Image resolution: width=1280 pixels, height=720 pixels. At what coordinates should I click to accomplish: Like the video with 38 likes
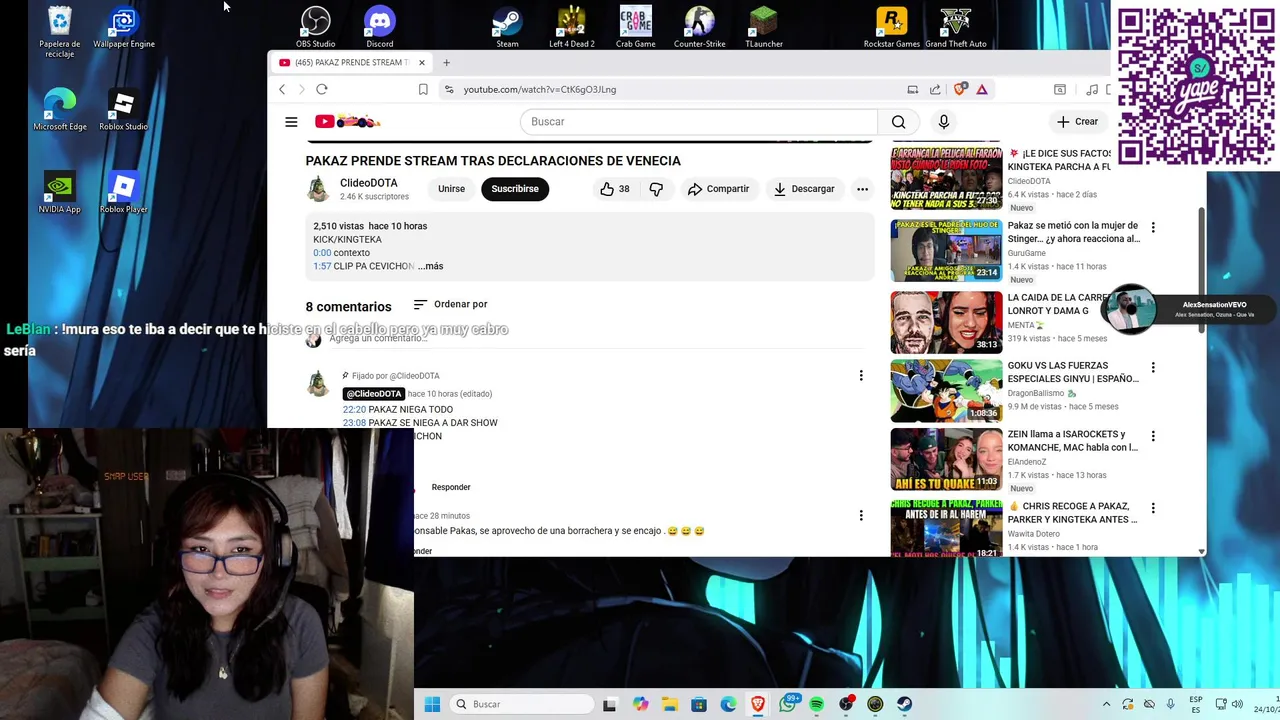(615, 189)
